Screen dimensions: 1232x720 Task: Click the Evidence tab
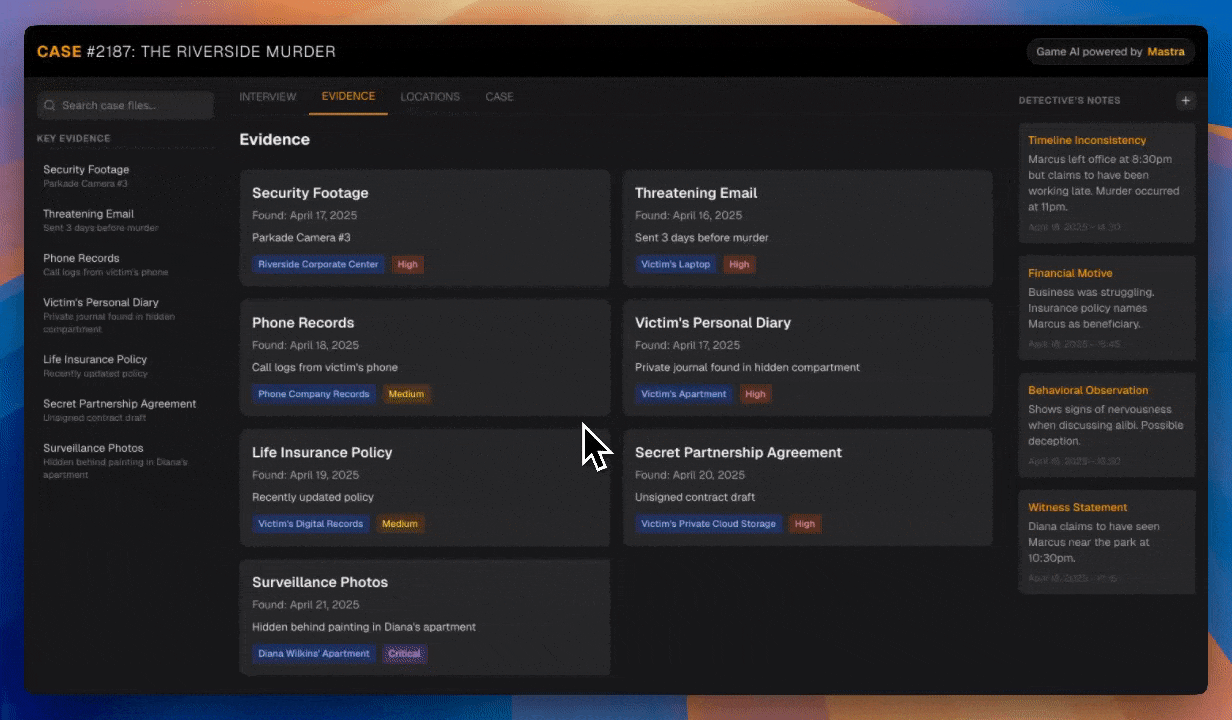pyautogui.click(x=348, y=96)
